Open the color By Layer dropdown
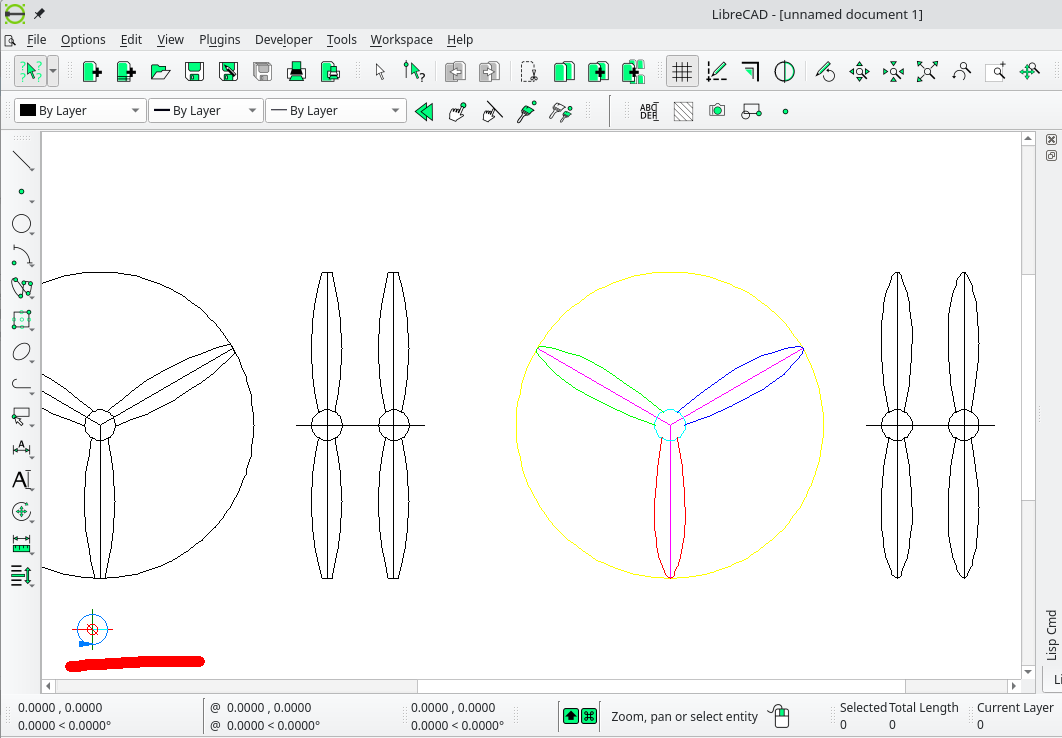 pyautogui.click(x=81, y=111)
